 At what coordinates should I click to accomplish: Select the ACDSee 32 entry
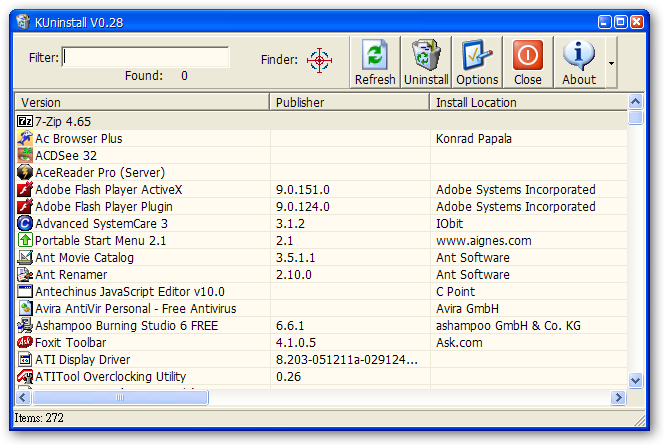[66, 155]
